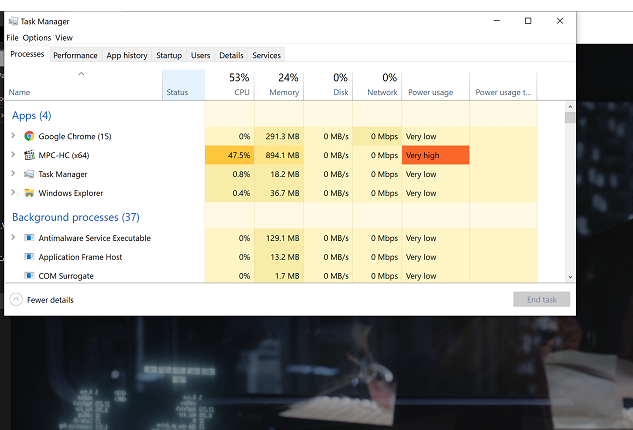Sort by the Power usage column header

point(436,85)
